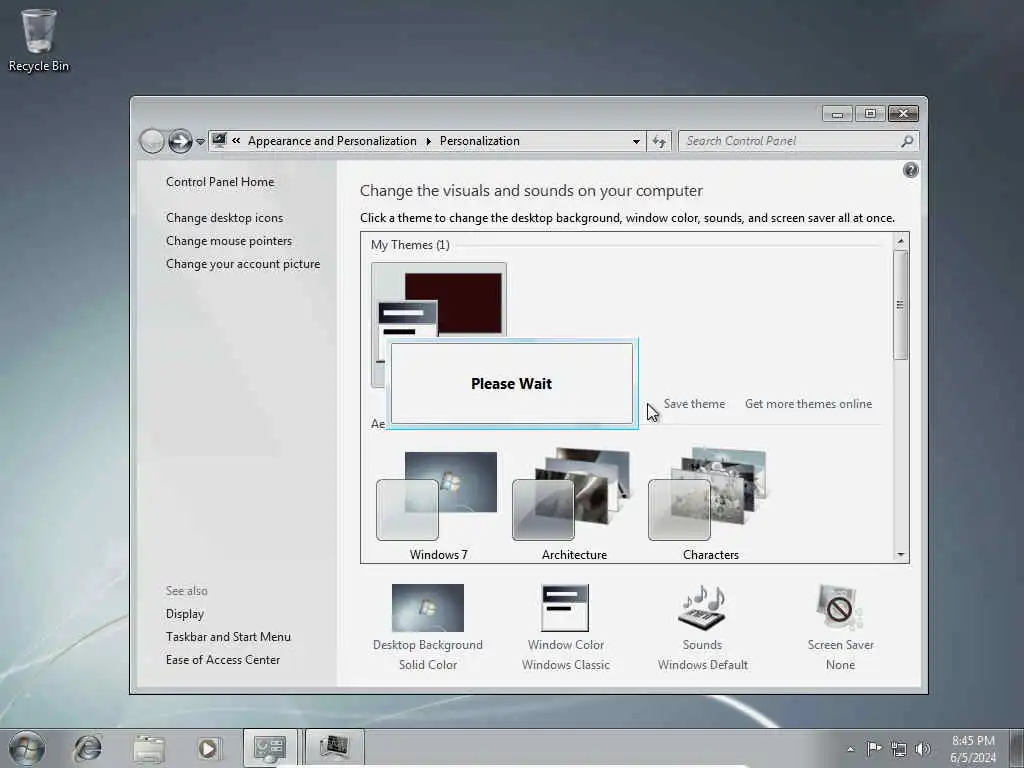Maximize the Personalization window
Viewport: 1024px width, 768px height.
coord(870,114)
